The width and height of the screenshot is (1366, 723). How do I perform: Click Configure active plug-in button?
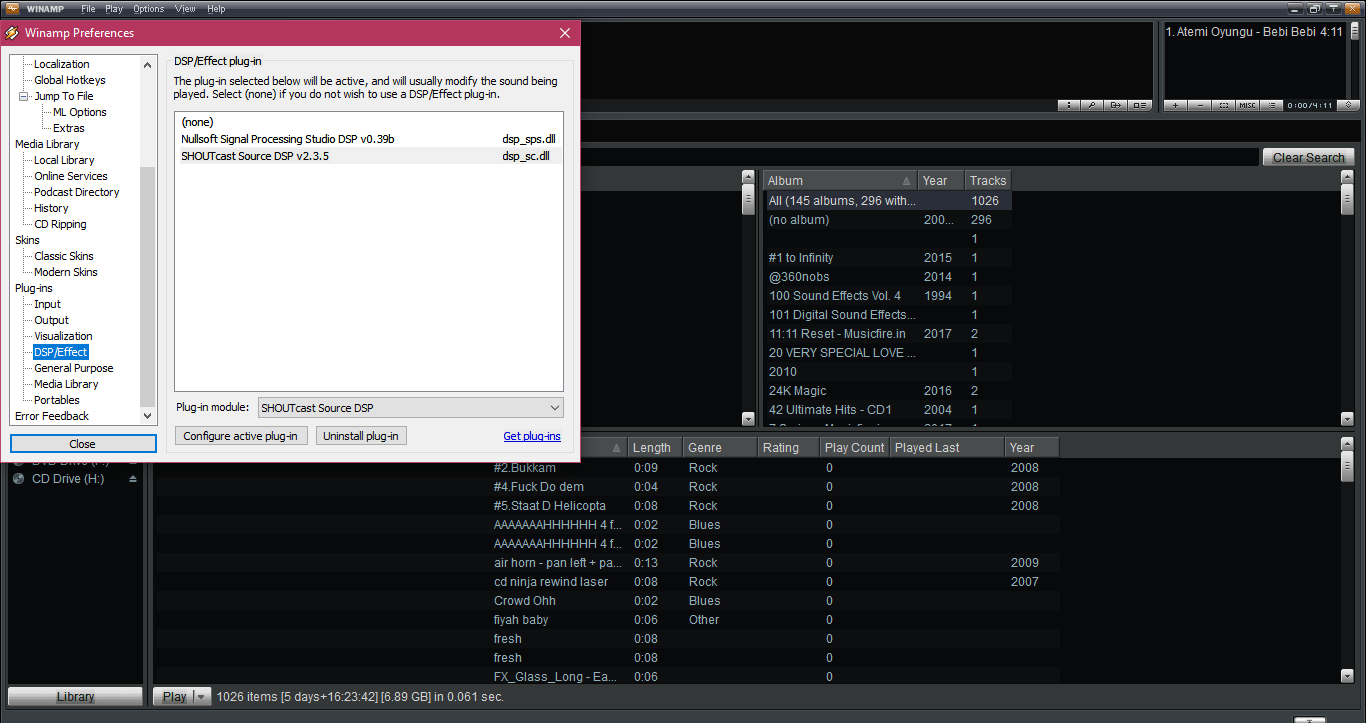(240, 436)
